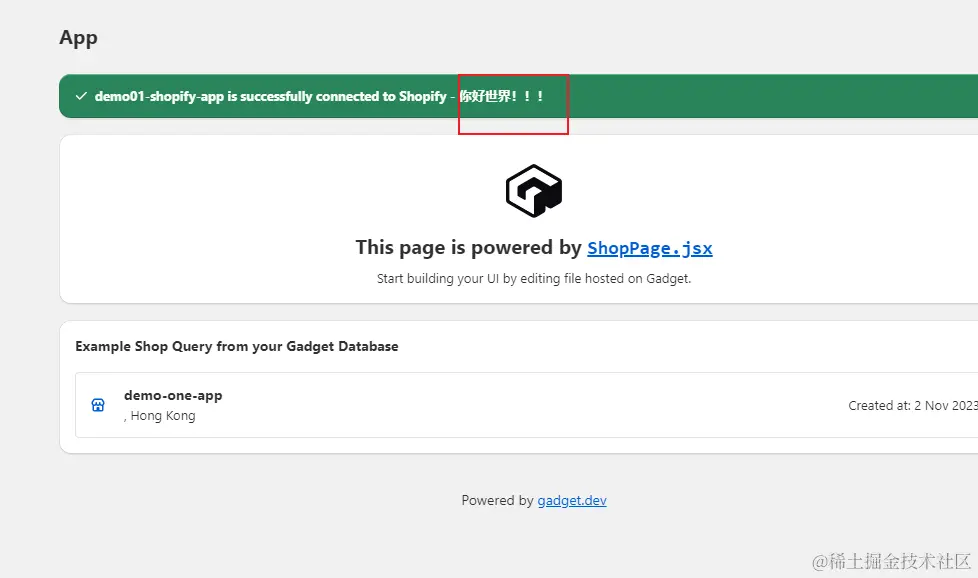Open the ShopPage.jsx link
The image size is (978, 578).
(x=649, y=248)
